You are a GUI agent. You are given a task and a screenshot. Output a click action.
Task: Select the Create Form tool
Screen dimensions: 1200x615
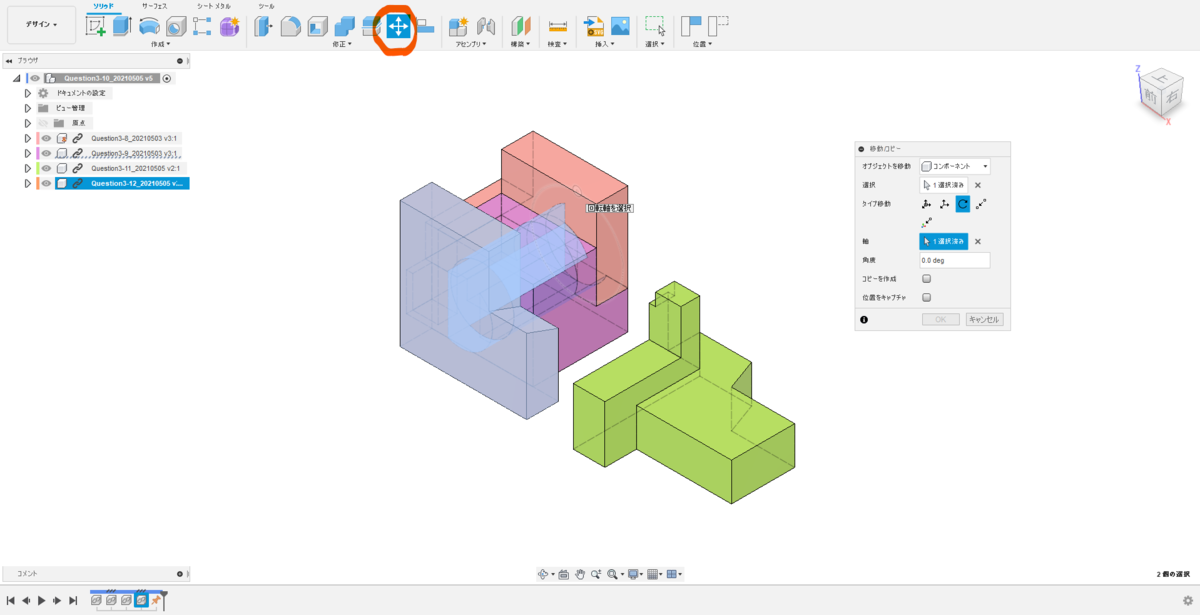(229, 27)
